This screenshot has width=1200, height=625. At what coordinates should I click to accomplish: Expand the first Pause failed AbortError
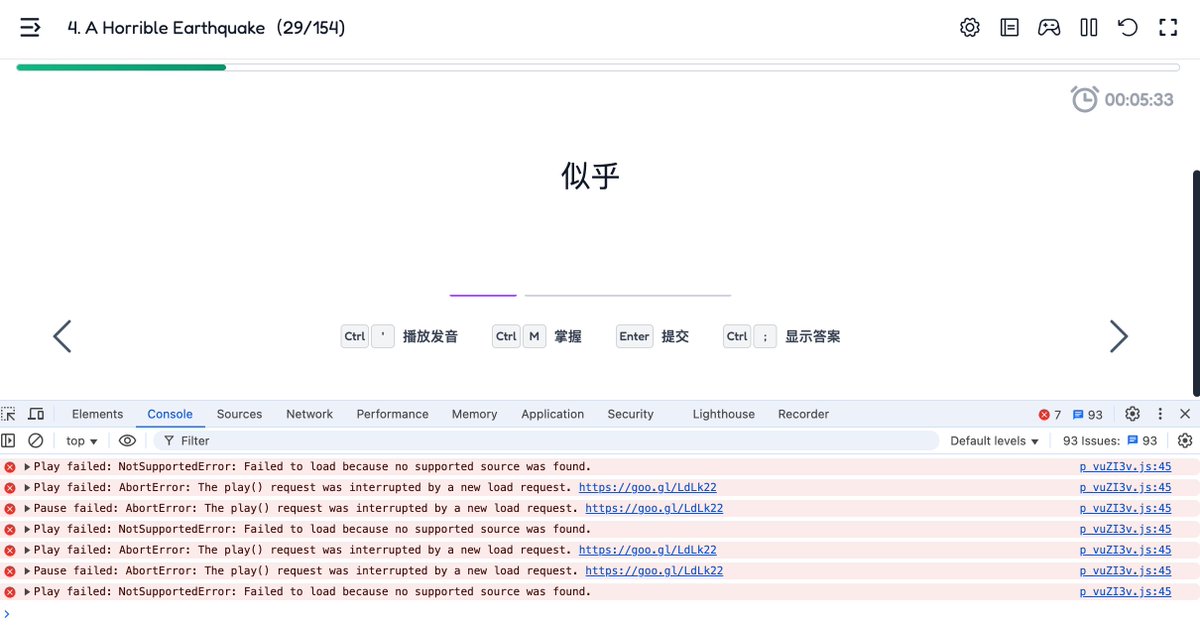tap(28, 508)
